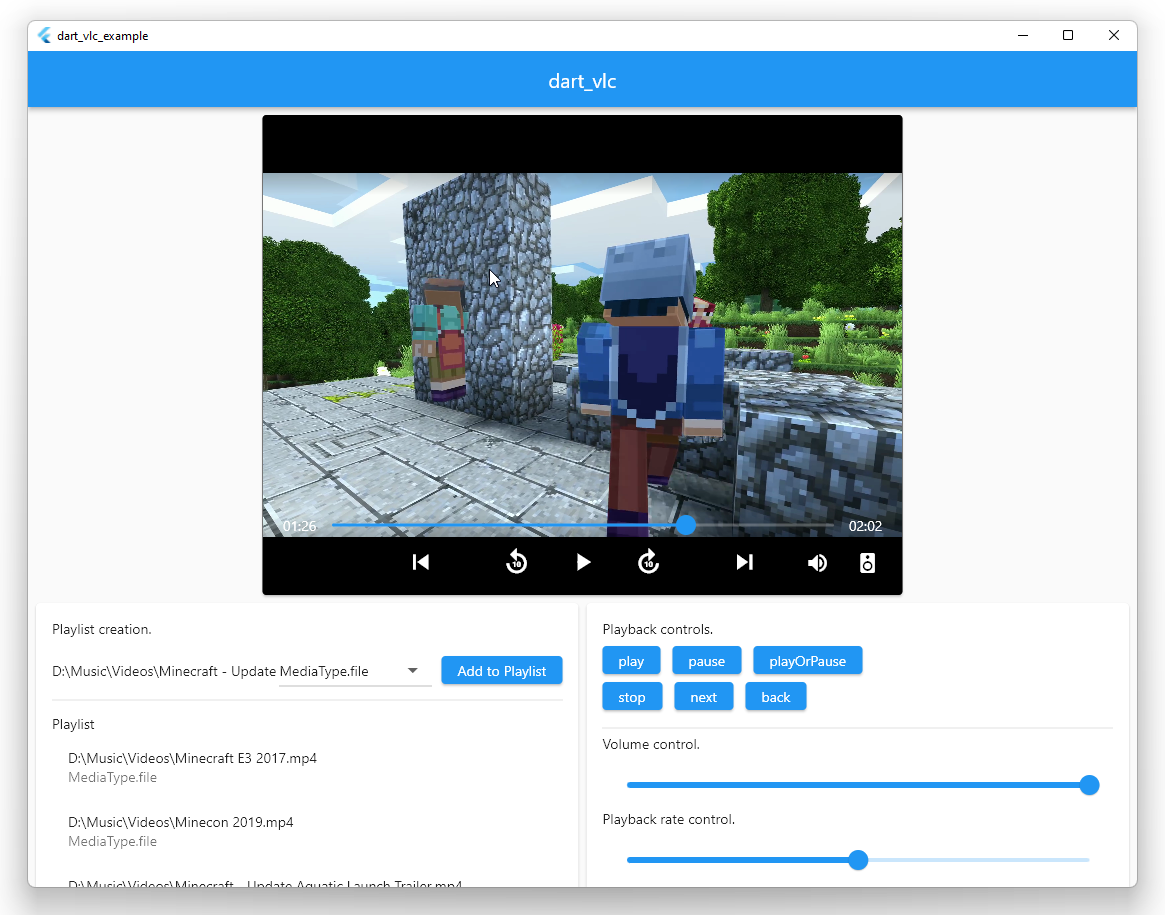Click the back button
The height and width of the screenshot is (915, 1165).
point(776,697)
